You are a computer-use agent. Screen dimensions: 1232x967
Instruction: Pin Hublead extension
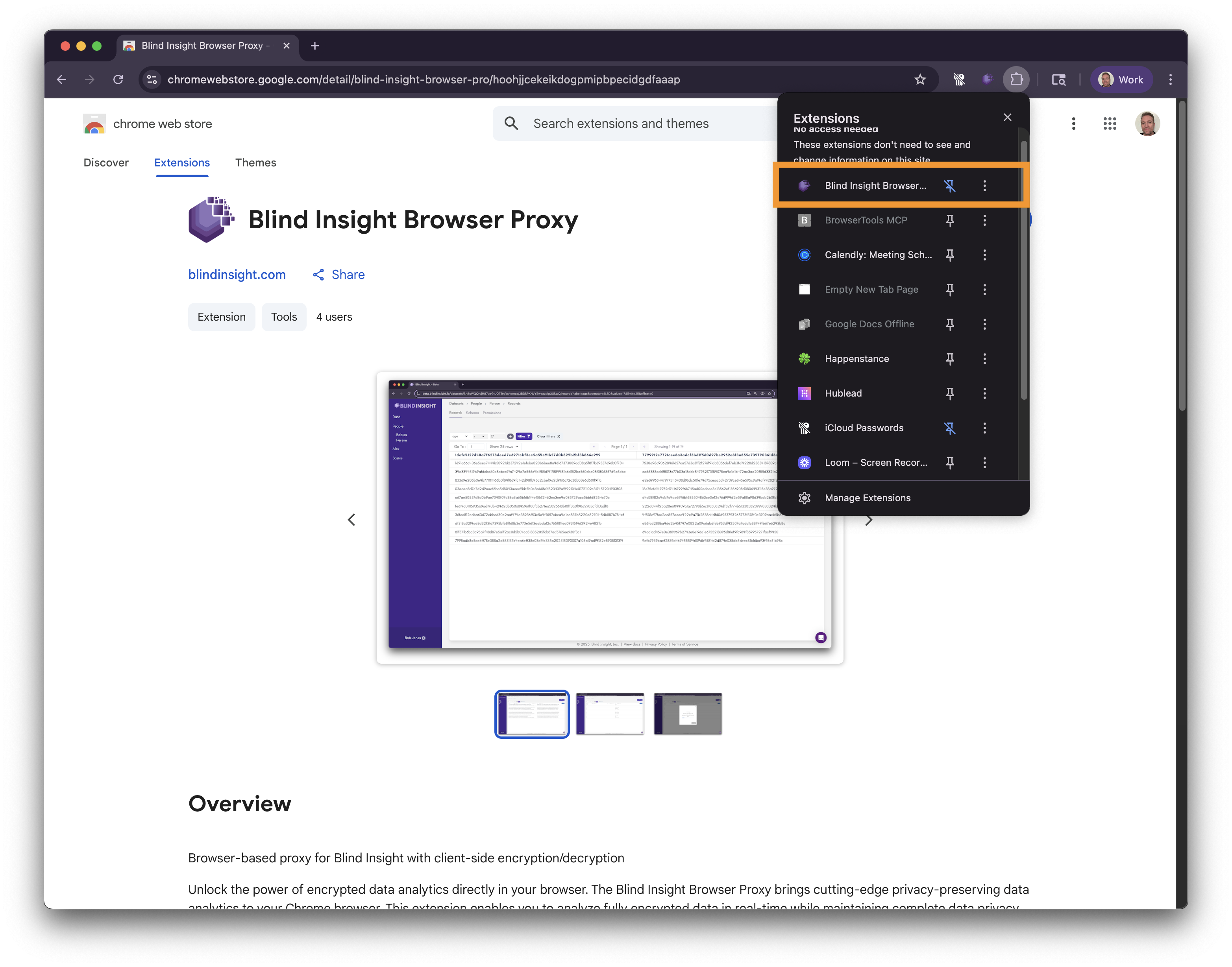[950, 393]
